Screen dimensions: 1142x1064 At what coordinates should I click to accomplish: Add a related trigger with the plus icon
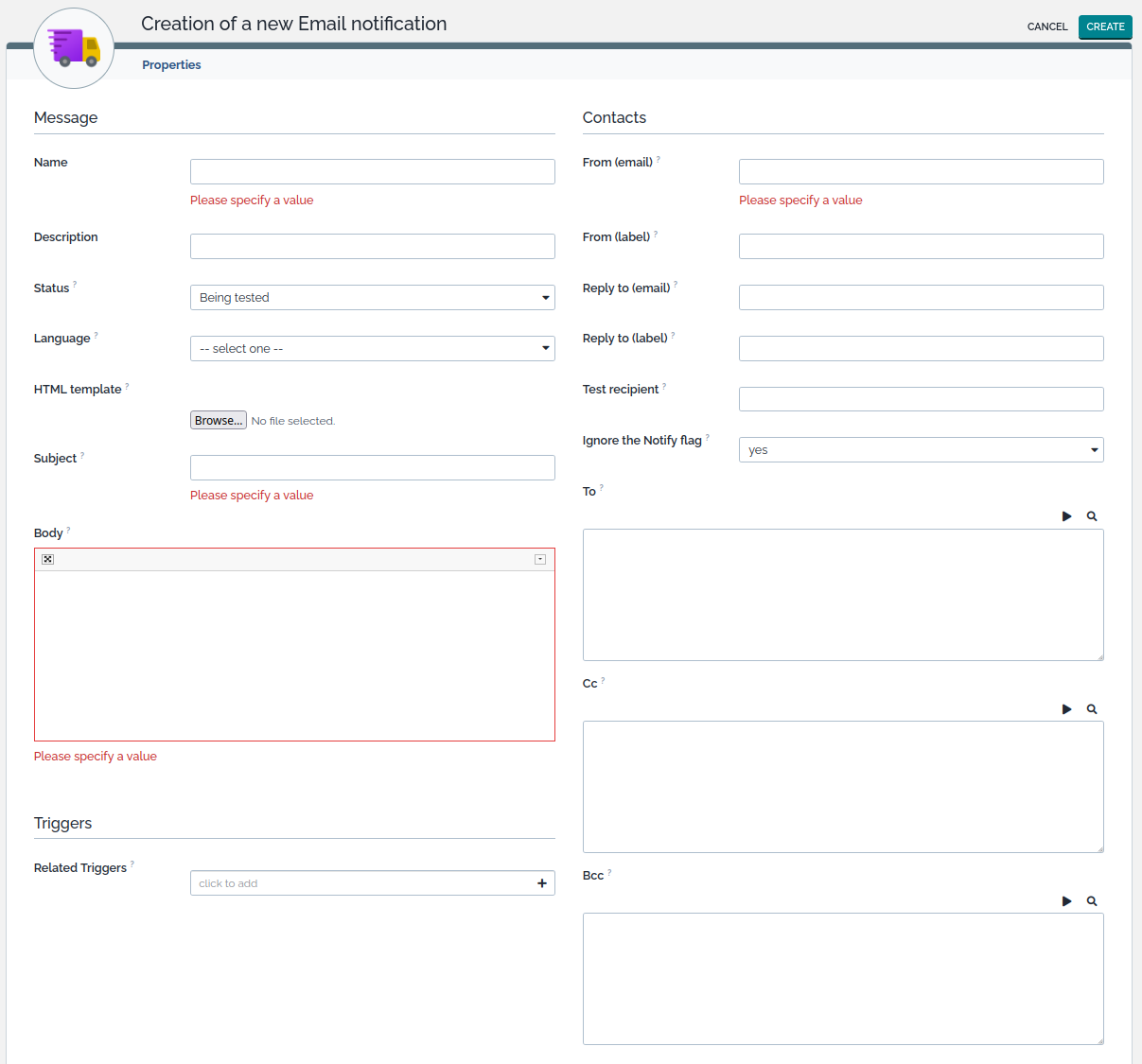coord(542,883)
